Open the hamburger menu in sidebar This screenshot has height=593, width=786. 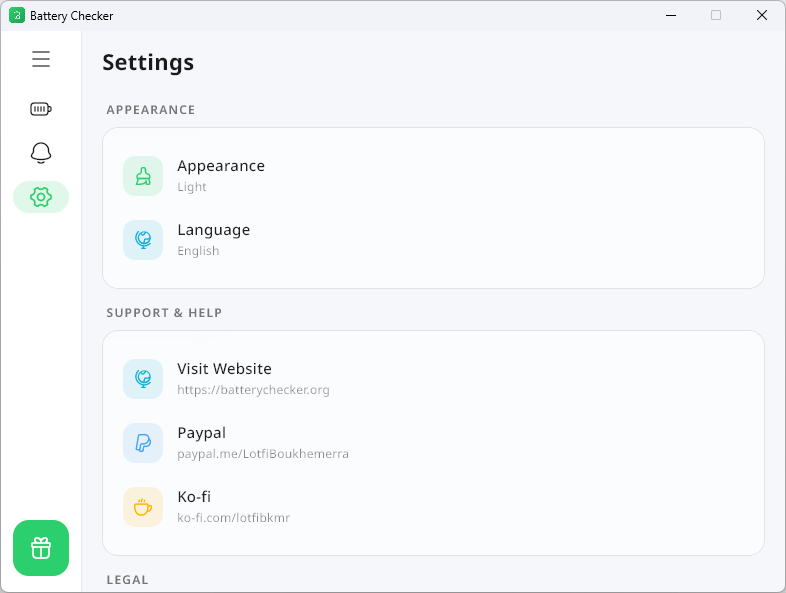coord(41,59)
